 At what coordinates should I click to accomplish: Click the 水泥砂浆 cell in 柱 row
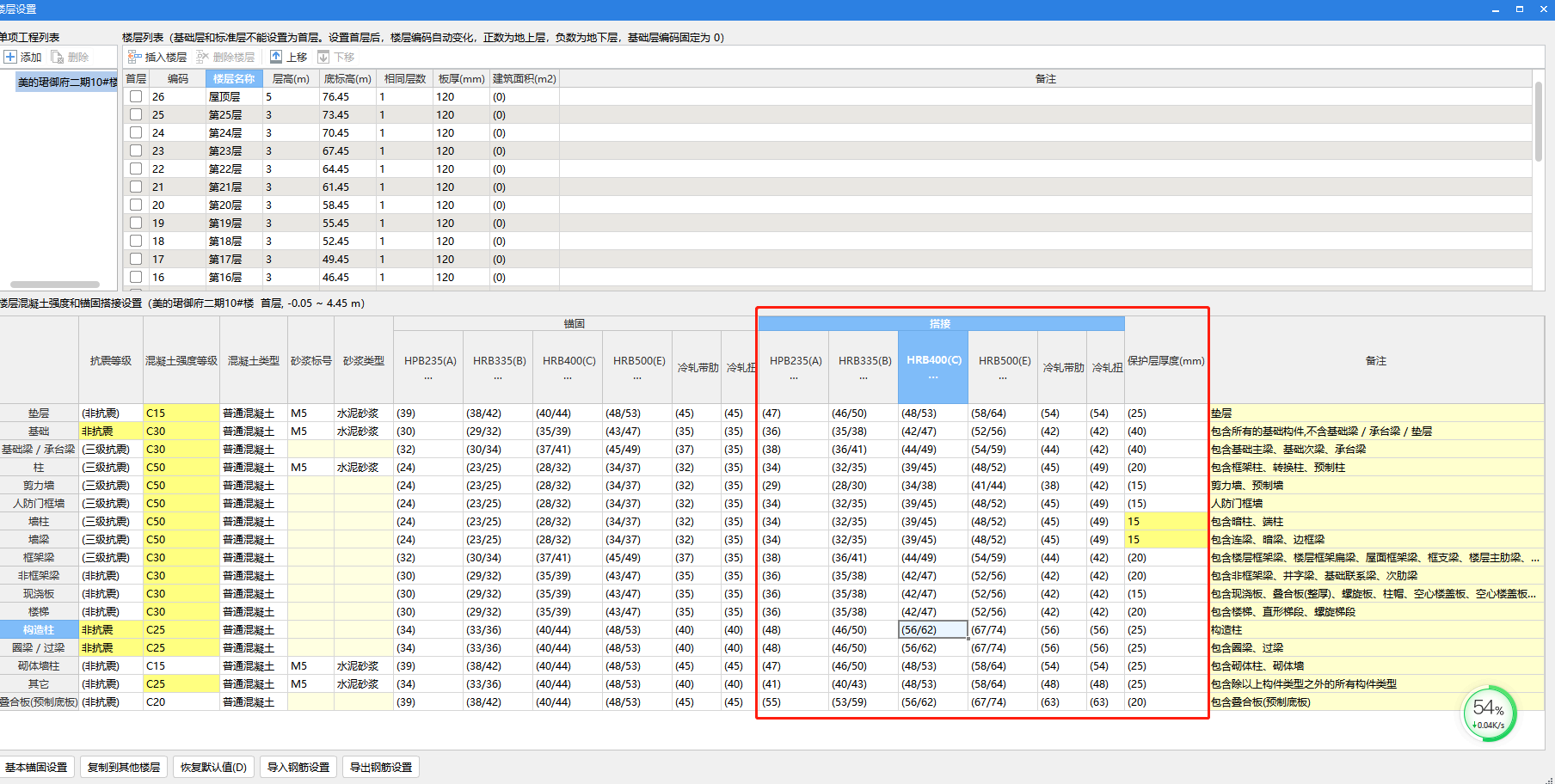(x=364, y=468)
